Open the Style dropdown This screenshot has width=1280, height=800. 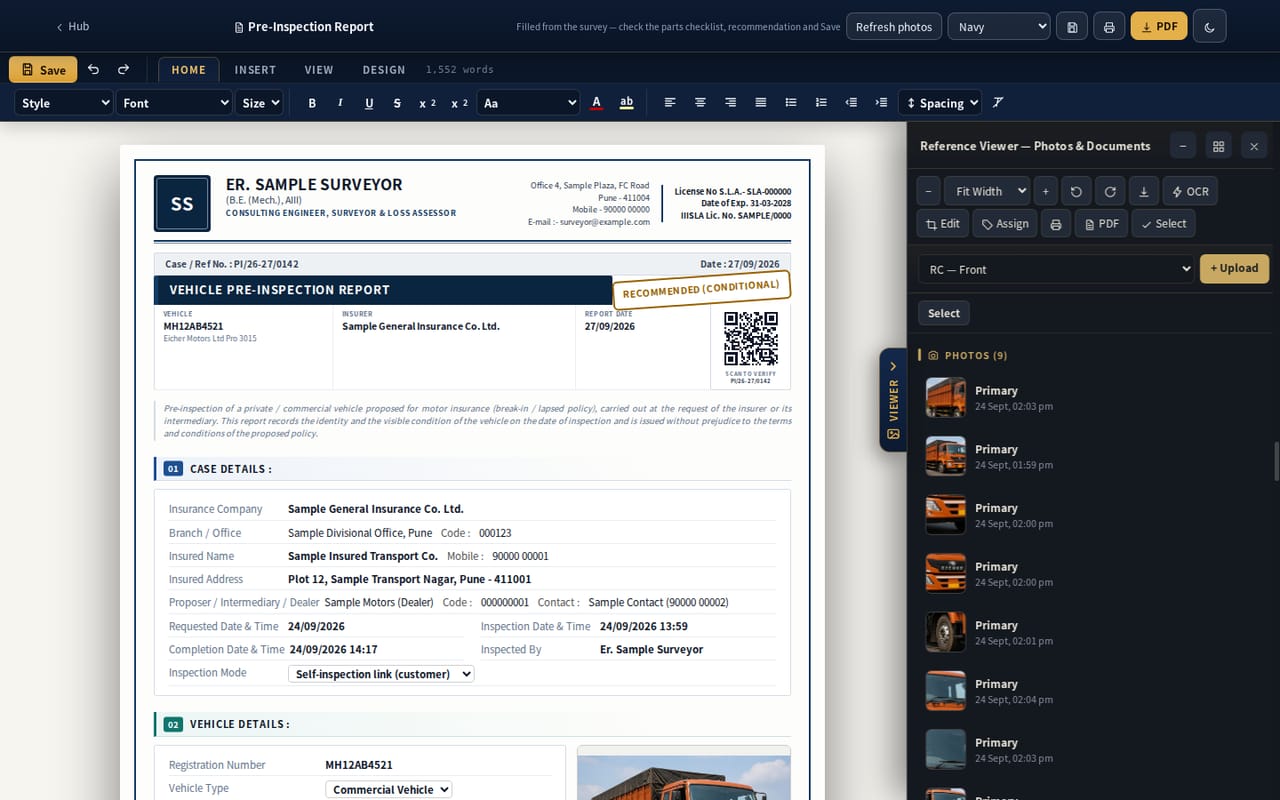(x=64, y=103)
